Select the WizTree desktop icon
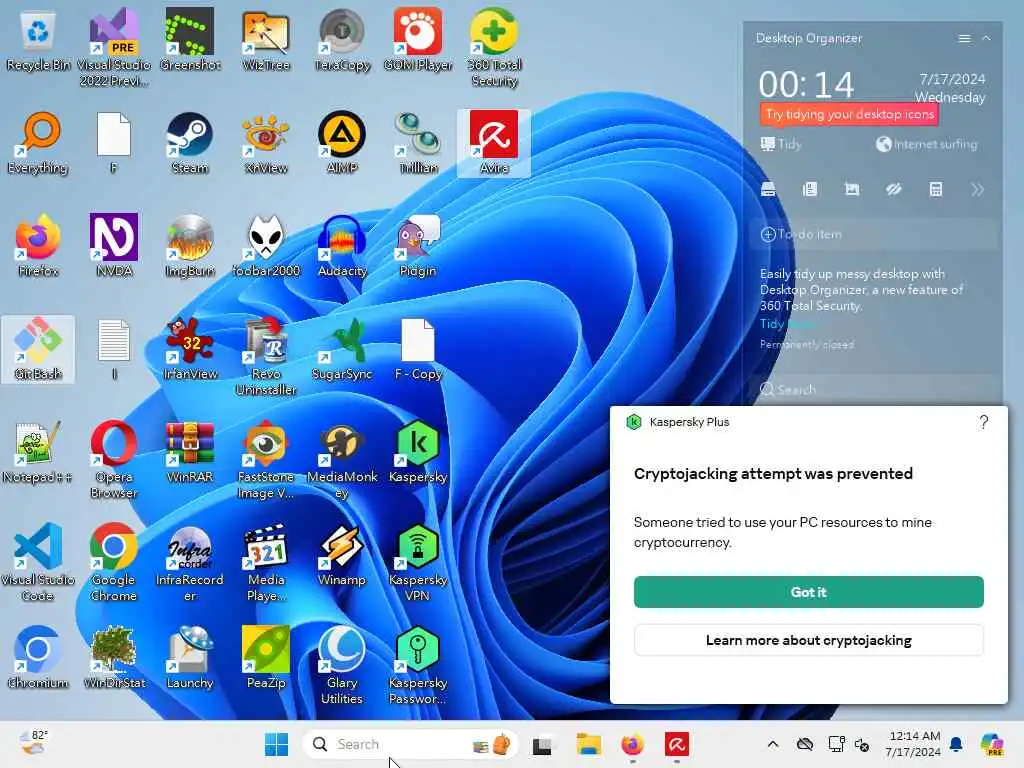Screen dimensions: 1024x768 coord(266,40)
